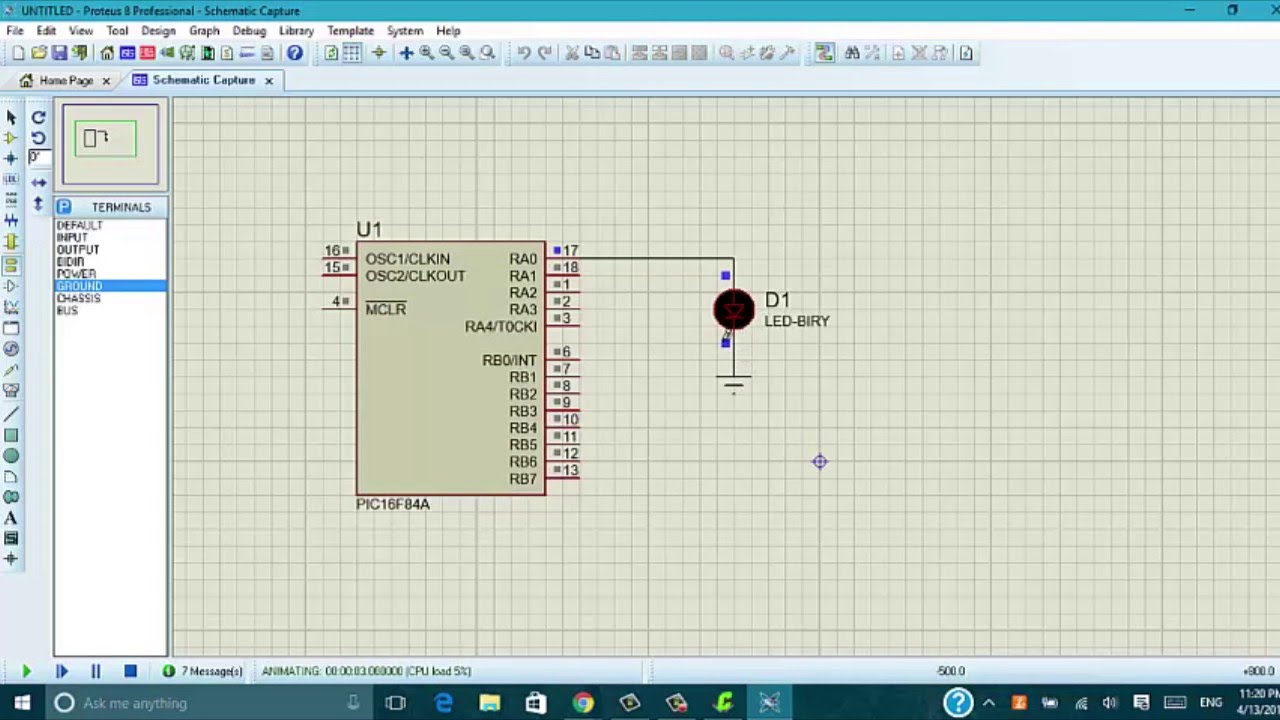
Task: Open the Edit menu
Action: [46, 31]
